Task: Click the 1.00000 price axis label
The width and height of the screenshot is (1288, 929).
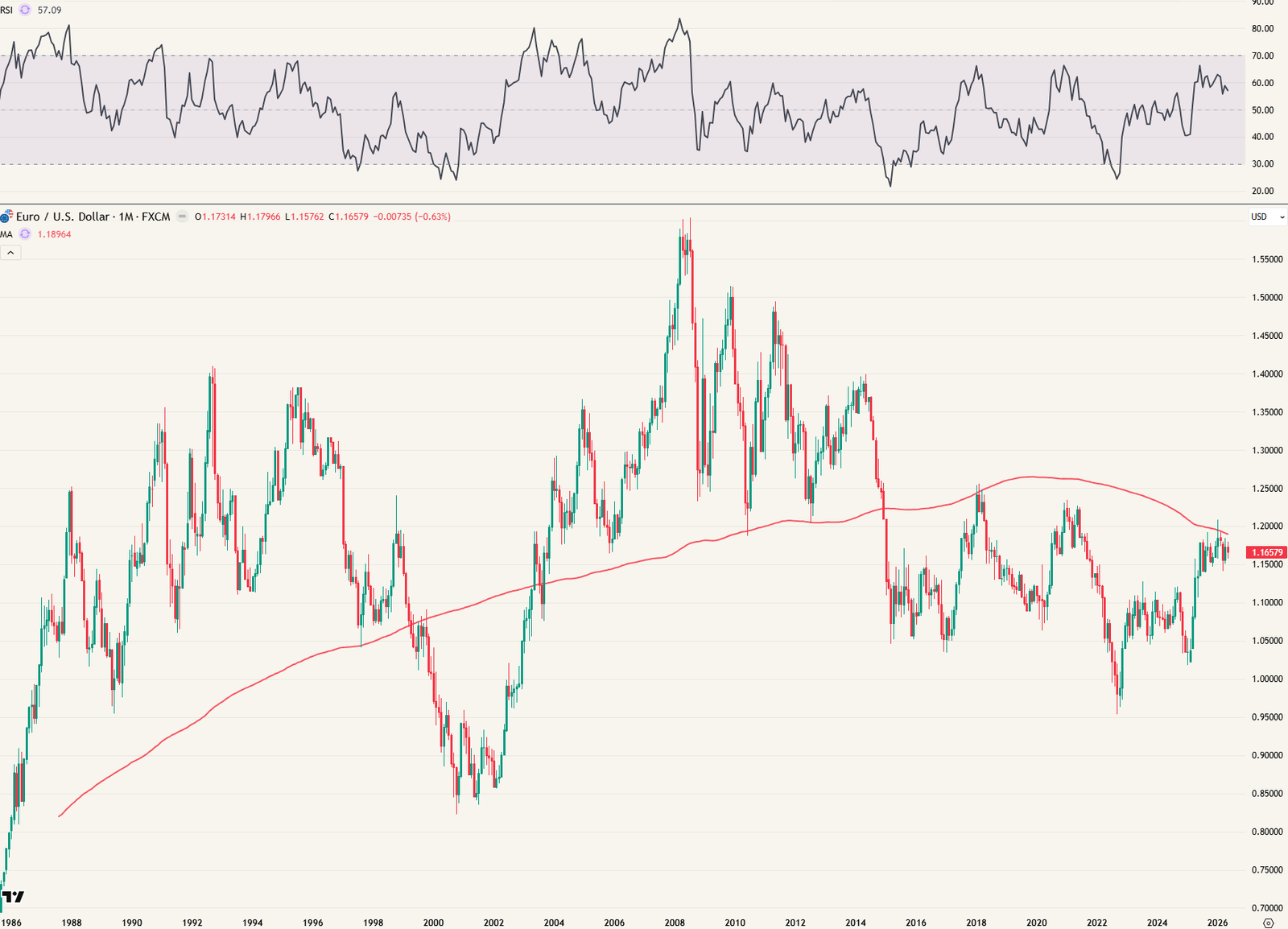Action: coord(1267,679)
